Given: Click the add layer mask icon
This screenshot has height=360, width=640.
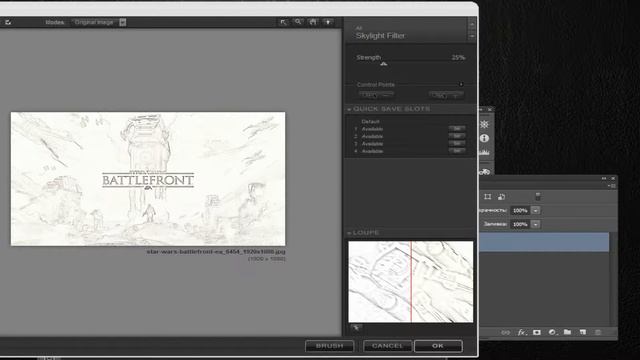Looking at the screenshot, I should click(537, 333).
